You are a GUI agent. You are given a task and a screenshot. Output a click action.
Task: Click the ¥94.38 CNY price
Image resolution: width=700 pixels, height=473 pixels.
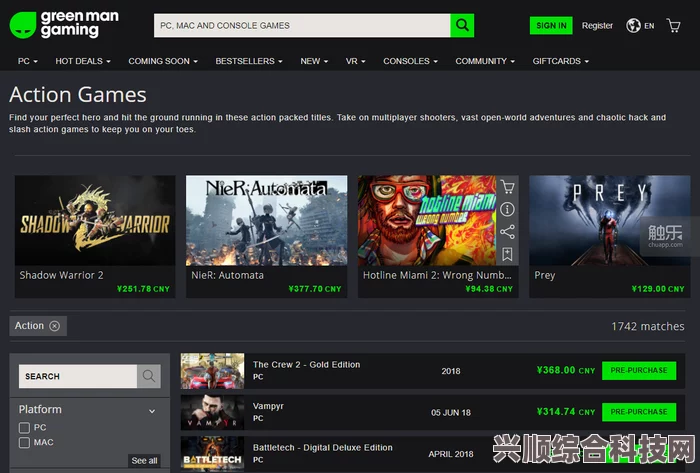point(489,289)
